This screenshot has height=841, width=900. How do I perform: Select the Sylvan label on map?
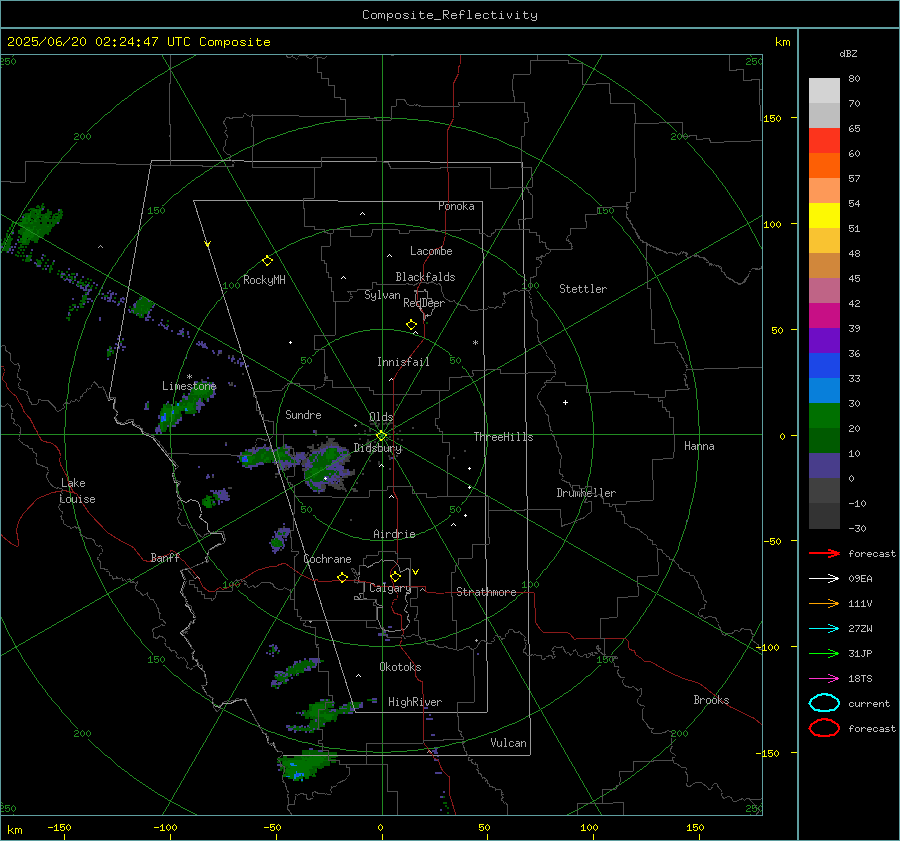[382, 295]
